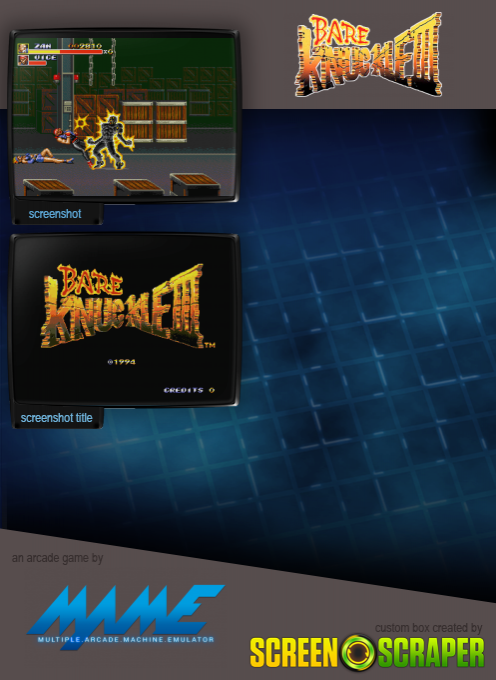Open the title screen screenshot thumbnail
496x680 pixels.
click(x=125, y=320)
